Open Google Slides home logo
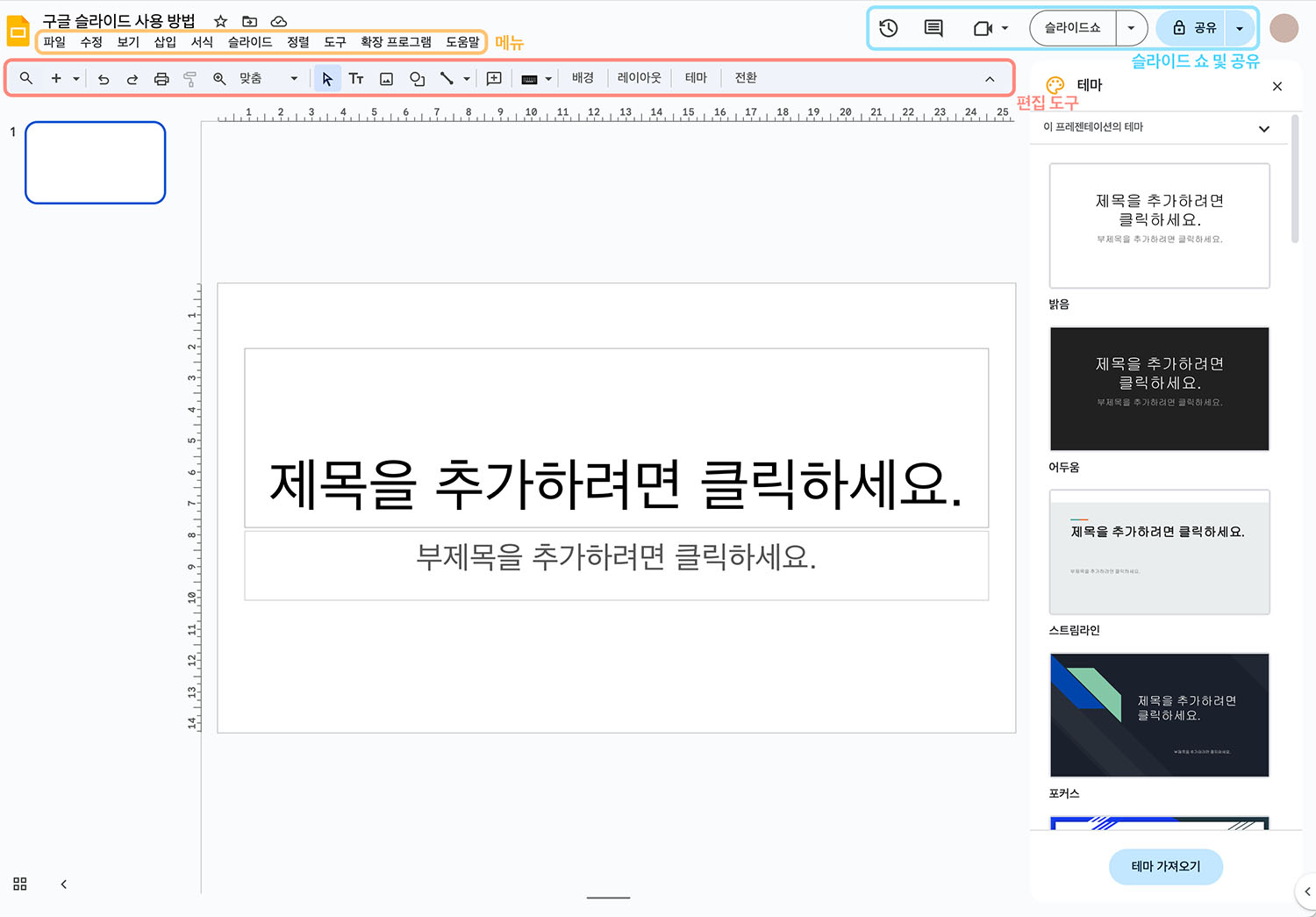This screenshot has height=917, width=1316. click(18, 31)
